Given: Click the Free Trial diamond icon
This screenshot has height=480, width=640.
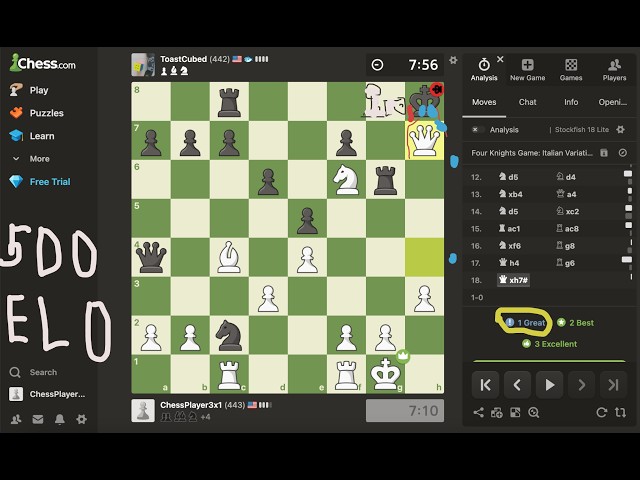Looking at the screenshot, I should click(16, 182).
